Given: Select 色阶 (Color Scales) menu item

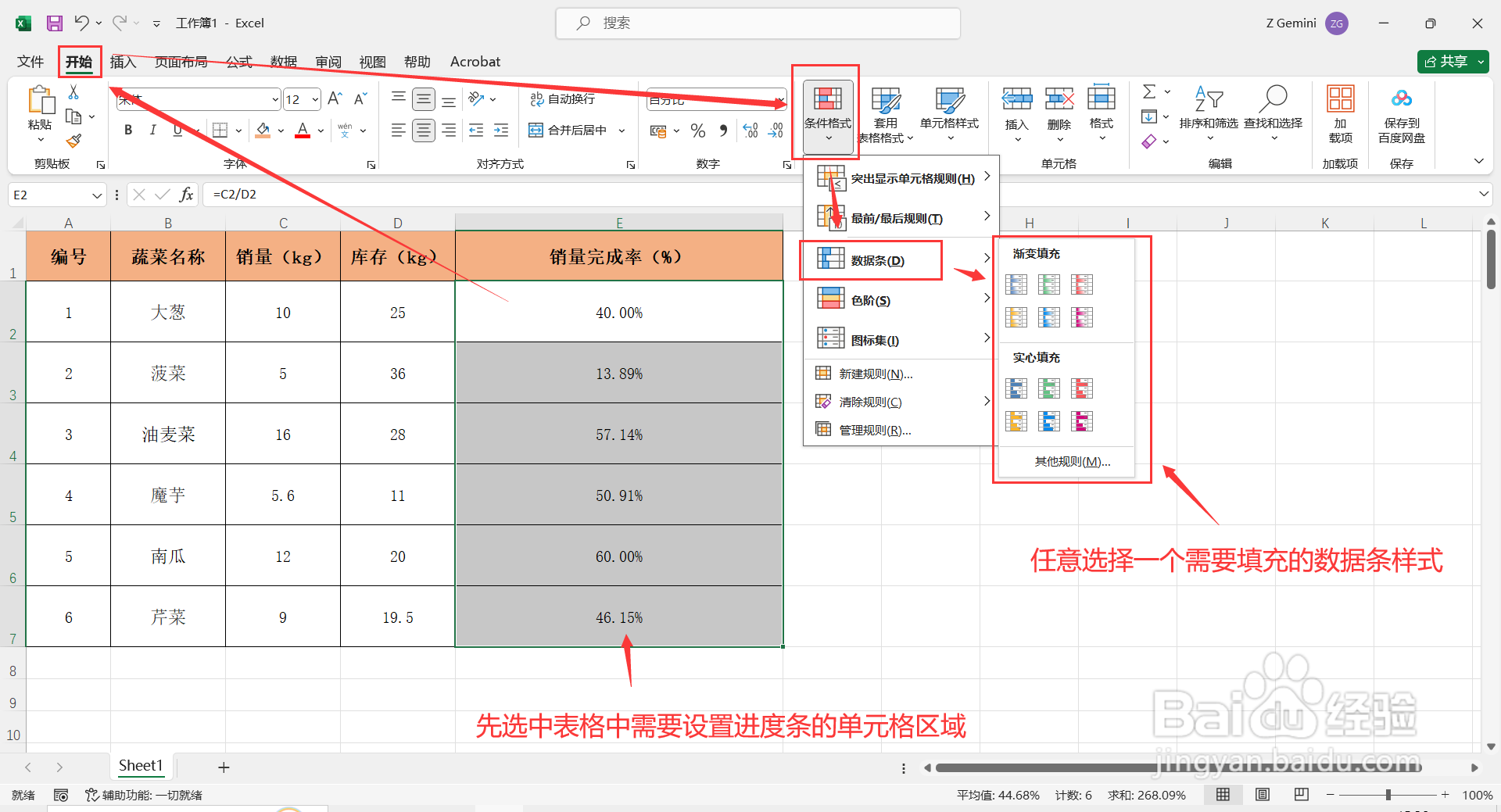Looking at the screenshot, I should 870,299.
